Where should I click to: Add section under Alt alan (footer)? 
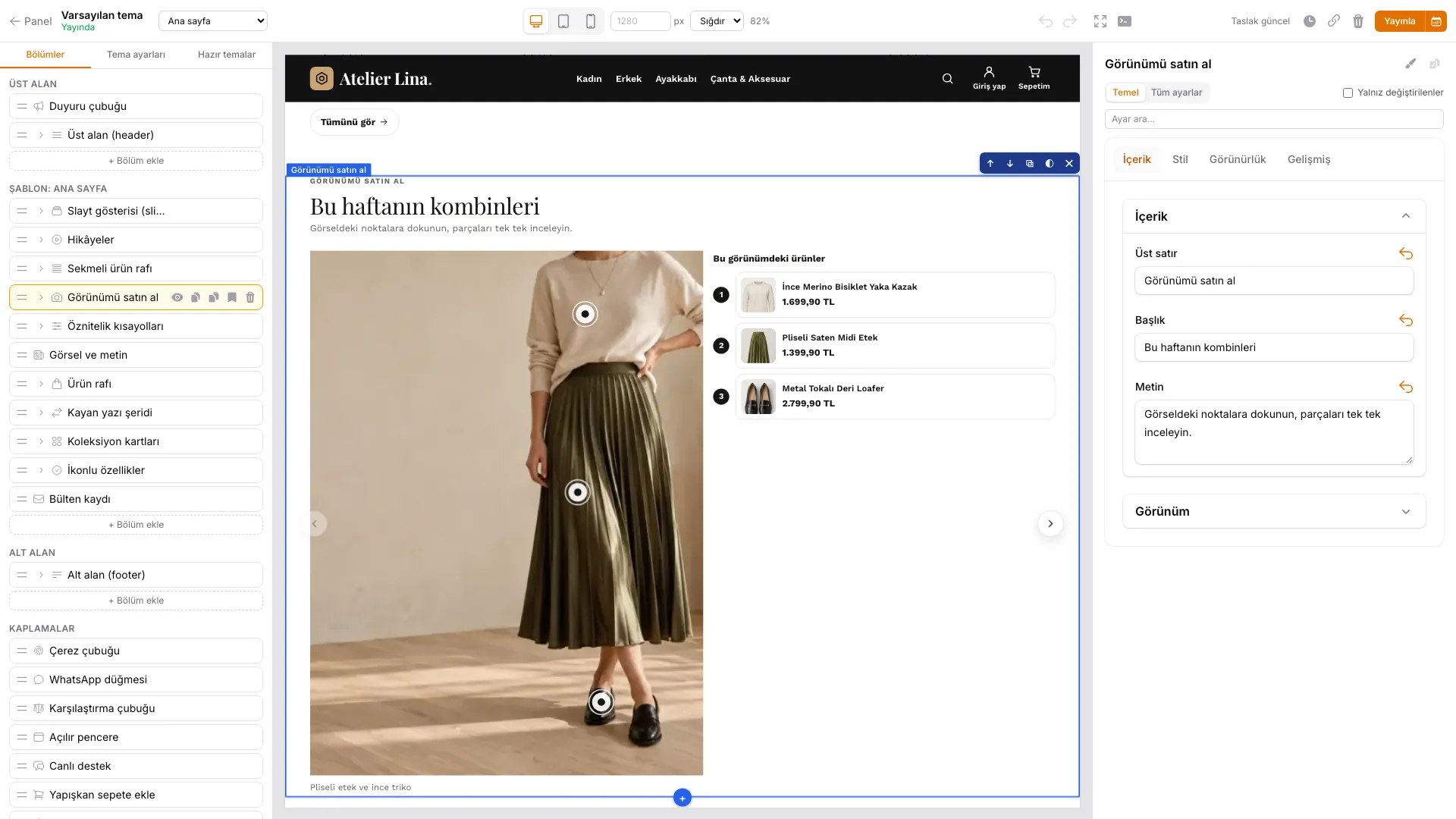(x=136, y=601)
